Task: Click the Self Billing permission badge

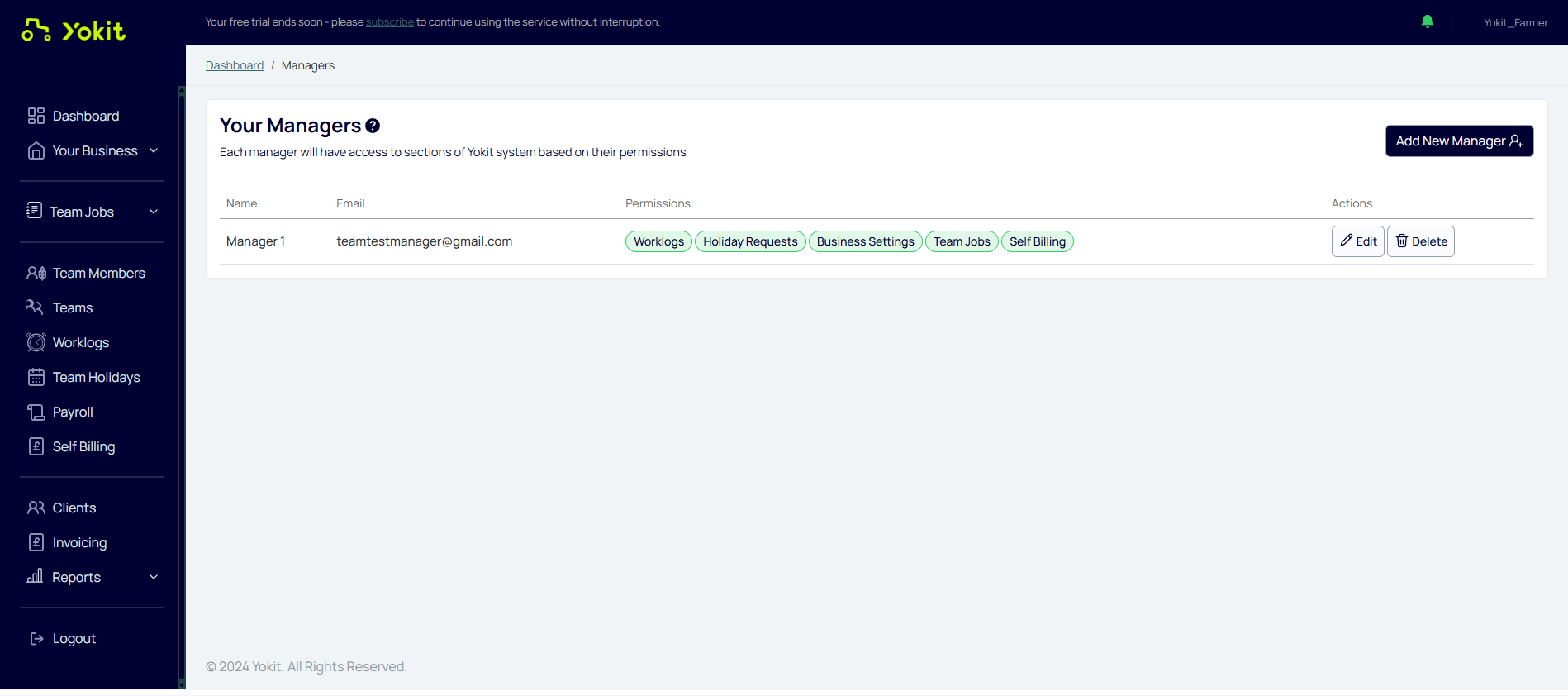Action: tap(1037, 241)
